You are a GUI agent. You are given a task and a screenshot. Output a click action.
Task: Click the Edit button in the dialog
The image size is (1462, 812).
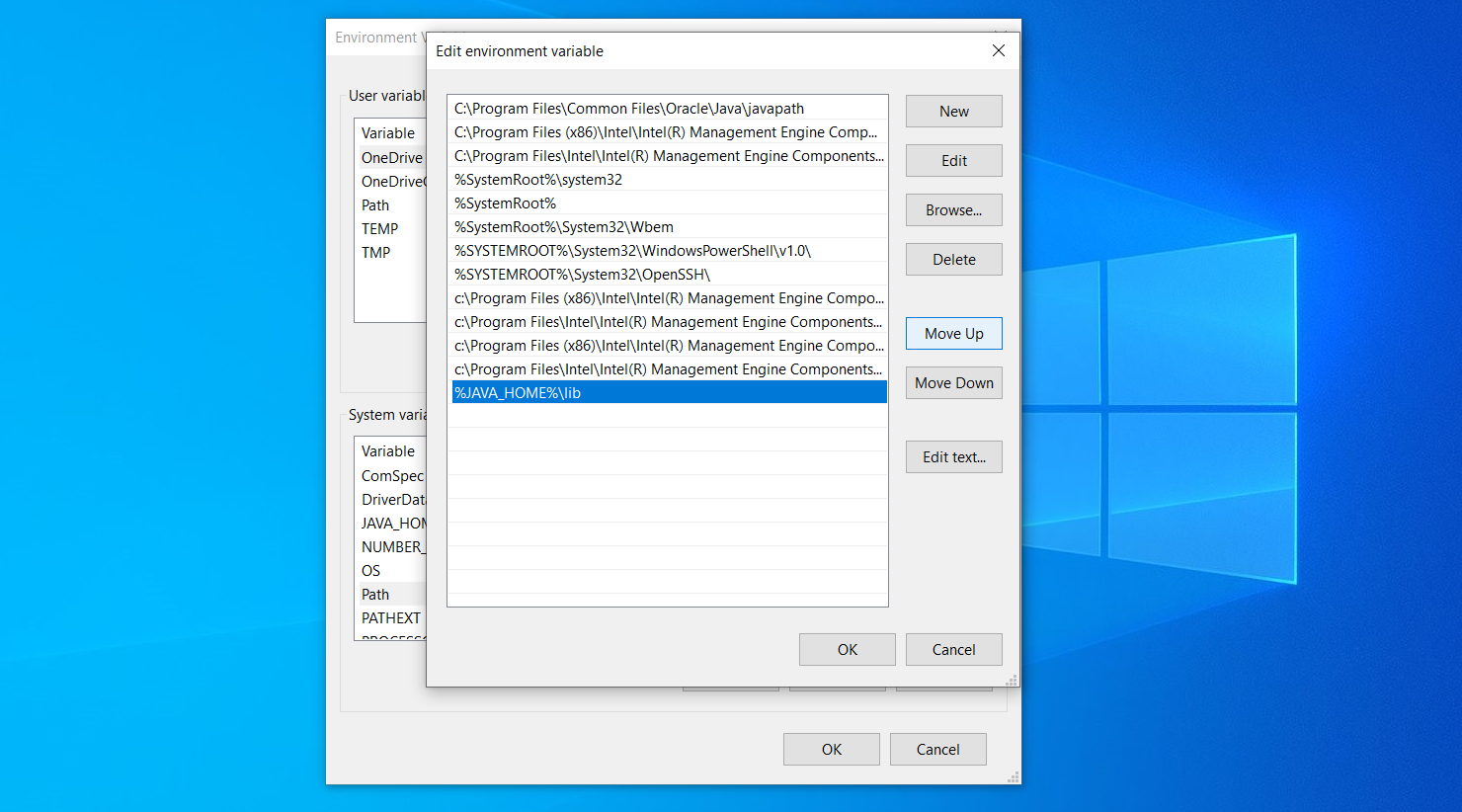[953, 161]
